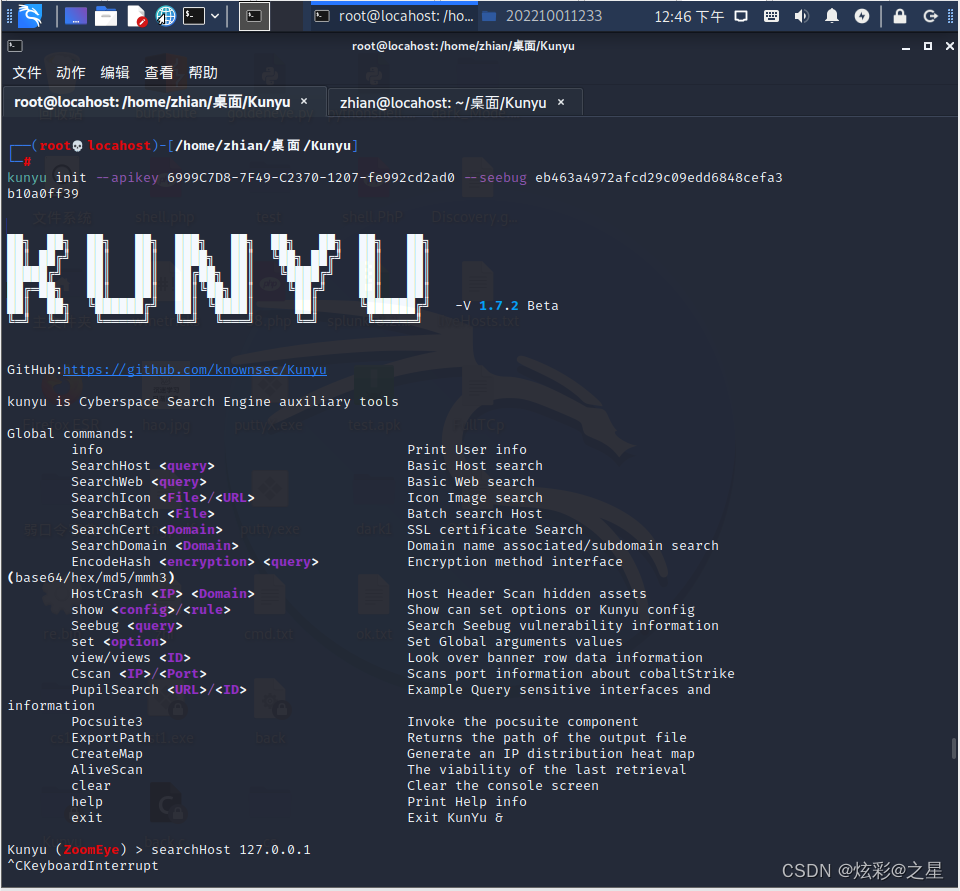
Task: Close the zhian@locahost terminal tab
Action: 561,102
